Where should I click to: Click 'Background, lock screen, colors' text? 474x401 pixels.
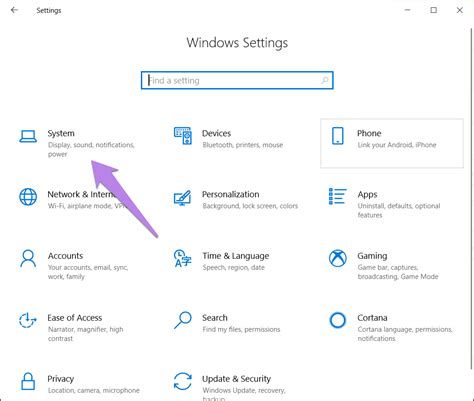(250, 206)
